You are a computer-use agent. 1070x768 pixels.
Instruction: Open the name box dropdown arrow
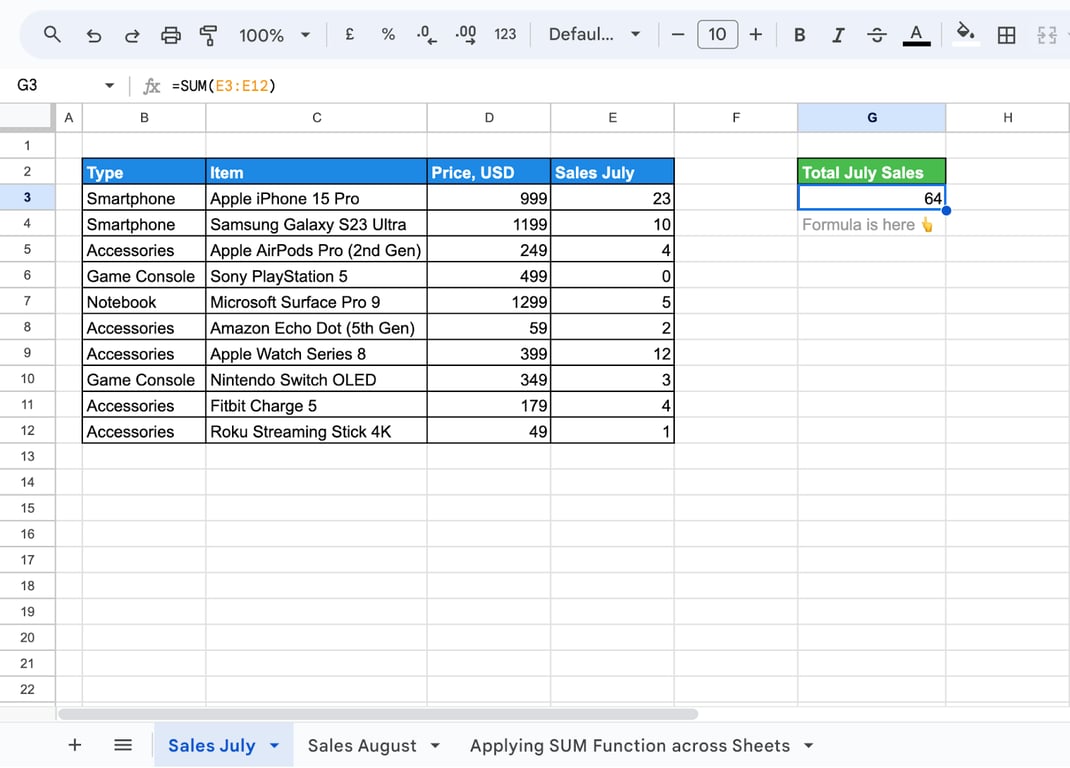[109, 85]
